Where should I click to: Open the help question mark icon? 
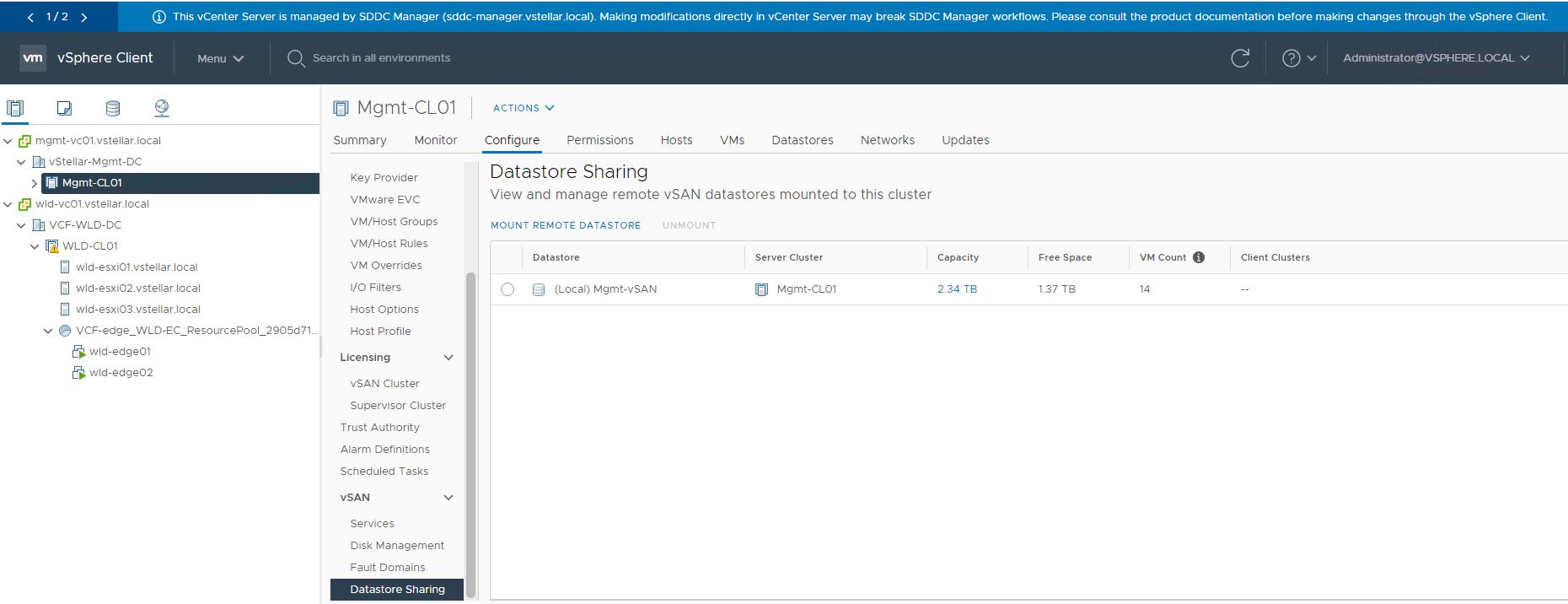[x=1291, y=58]
